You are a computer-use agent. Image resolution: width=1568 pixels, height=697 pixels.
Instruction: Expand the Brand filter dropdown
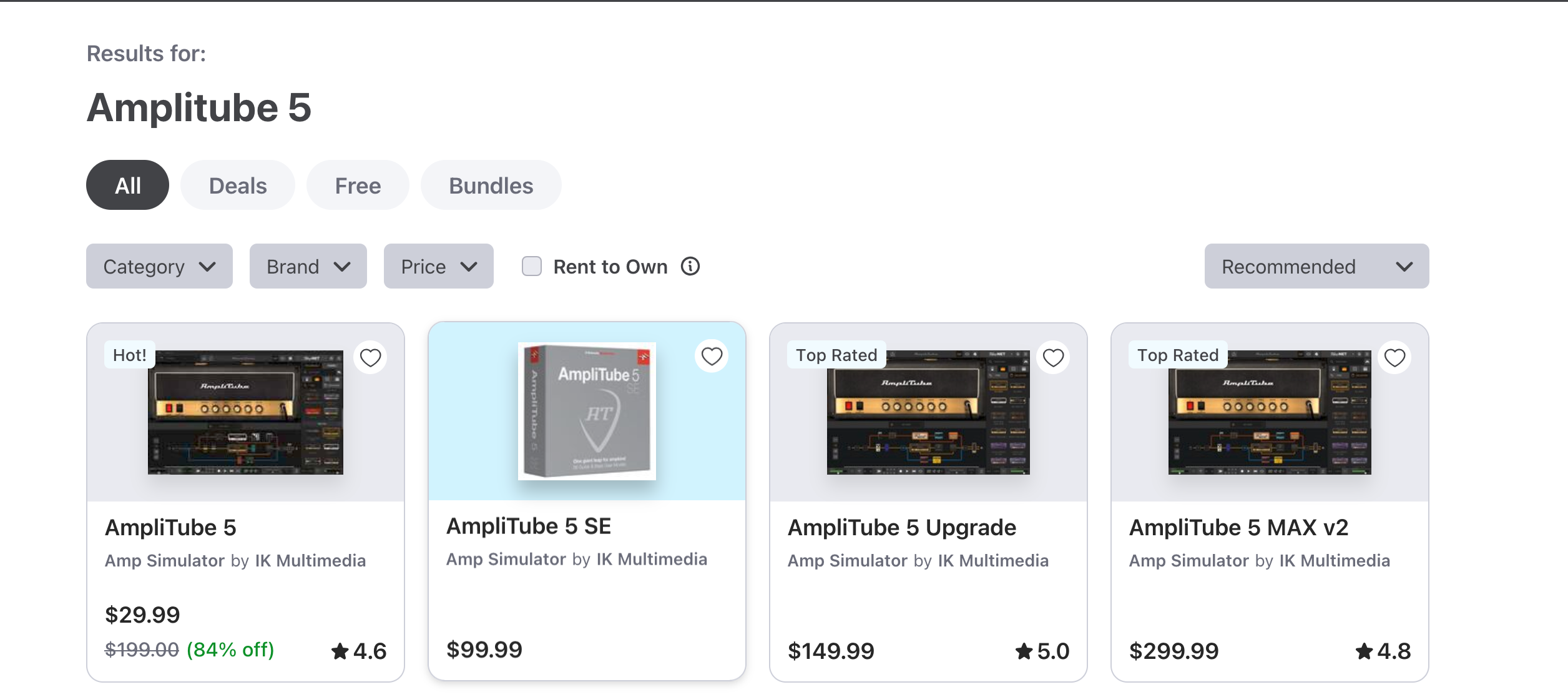click(308, 267)
